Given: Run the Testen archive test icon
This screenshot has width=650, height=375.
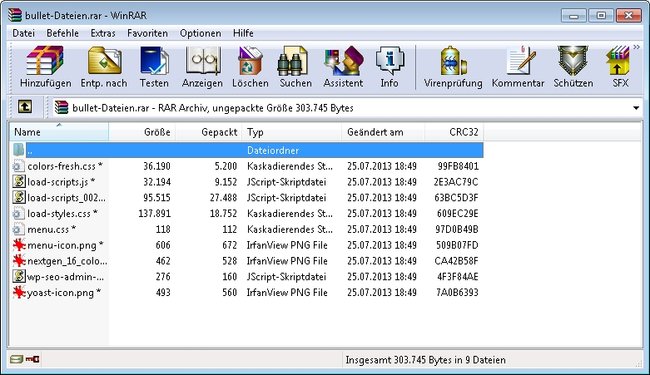Looking at the screenshot, I should (x=154, y=60).
